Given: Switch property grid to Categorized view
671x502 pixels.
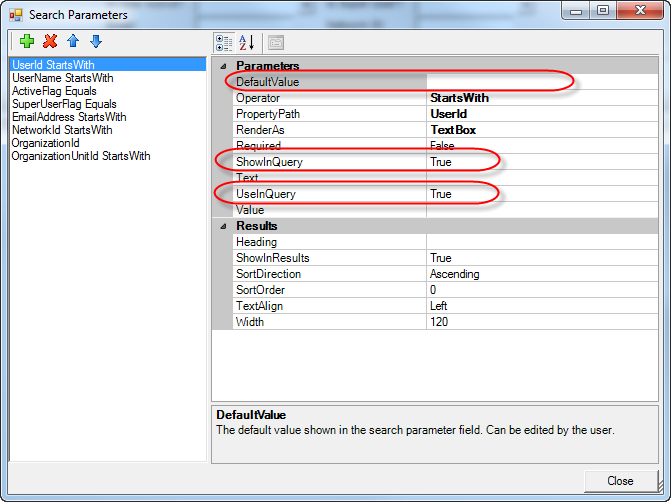Looking at the screenshot, I should (225, 42).
